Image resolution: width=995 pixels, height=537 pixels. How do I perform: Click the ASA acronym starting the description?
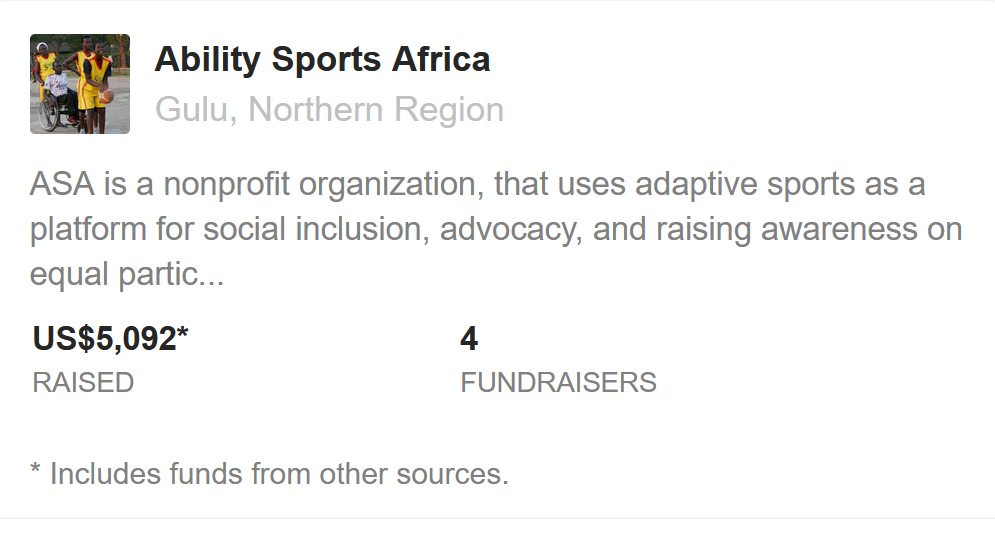pos(62,184)
